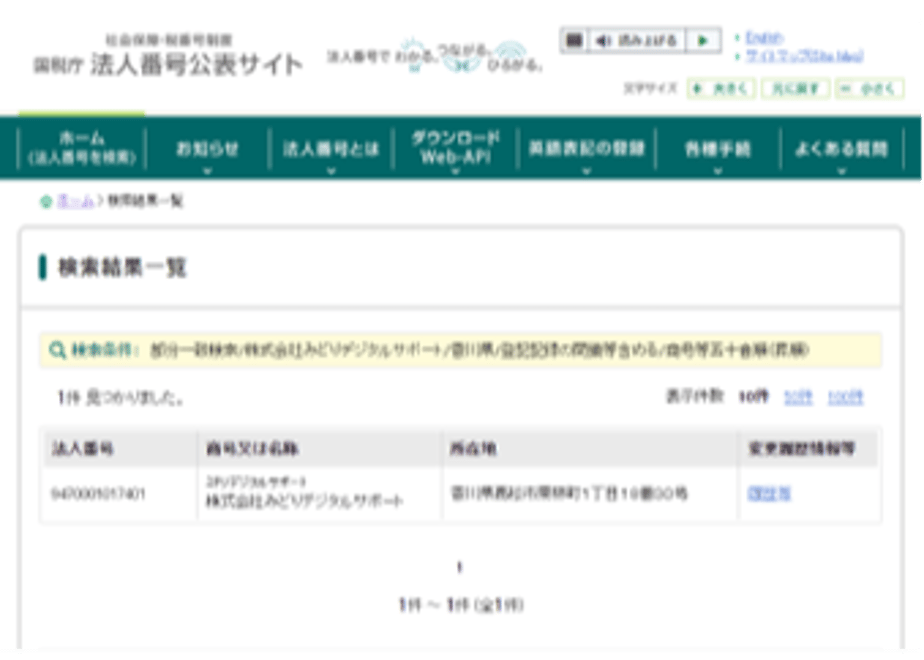The image size is (924, 660).
Task: Click the 検索結果一覧 breadcrumb text
Action: (x=146, y=201)
